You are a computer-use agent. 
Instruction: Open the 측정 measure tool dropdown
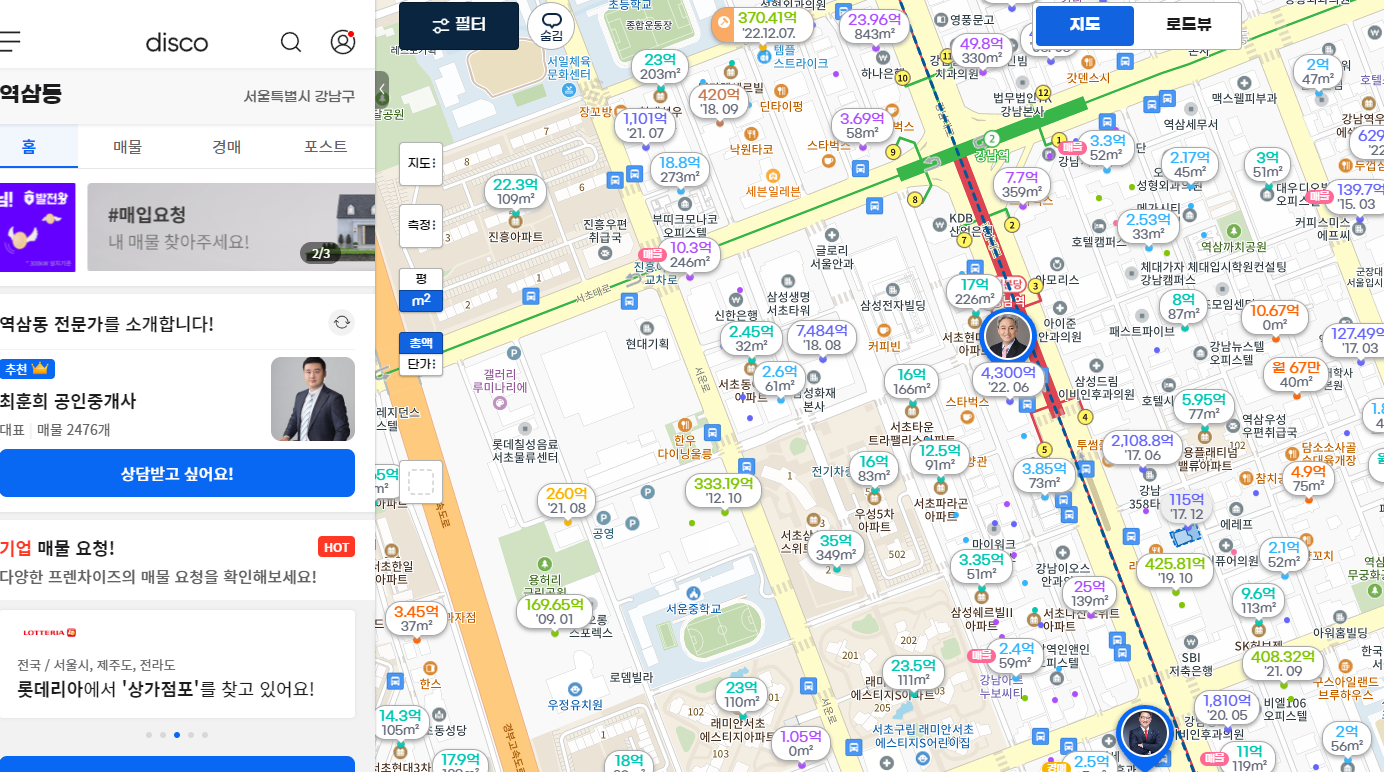(421, 225)
